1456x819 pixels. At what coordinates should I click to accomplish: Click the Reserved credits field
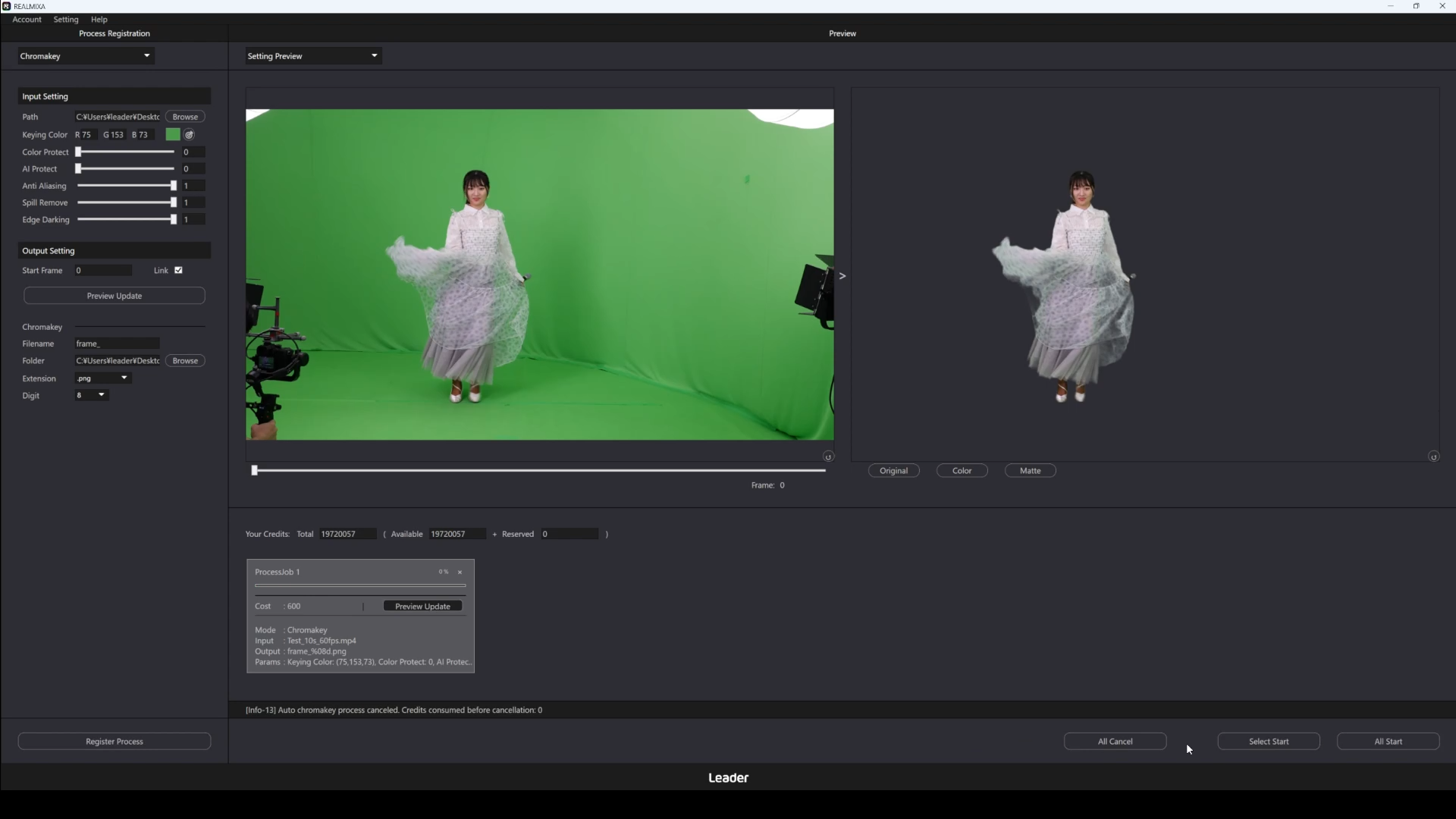point(570,535)
